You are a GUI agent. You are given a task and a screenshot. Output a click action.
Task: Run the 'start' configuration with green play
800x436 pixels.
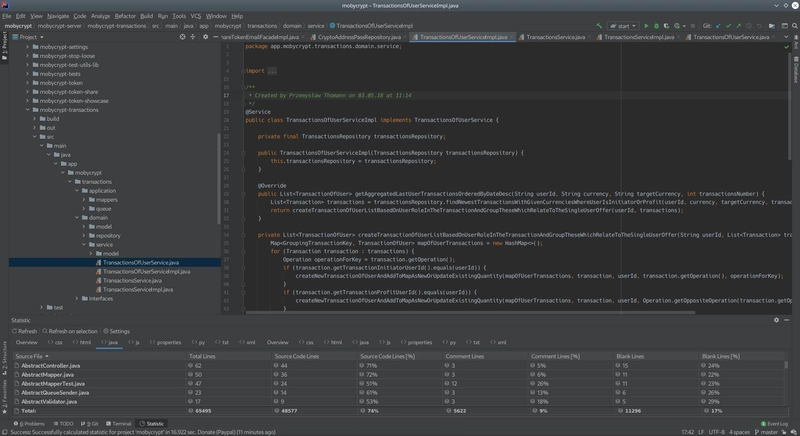(646, 25)
